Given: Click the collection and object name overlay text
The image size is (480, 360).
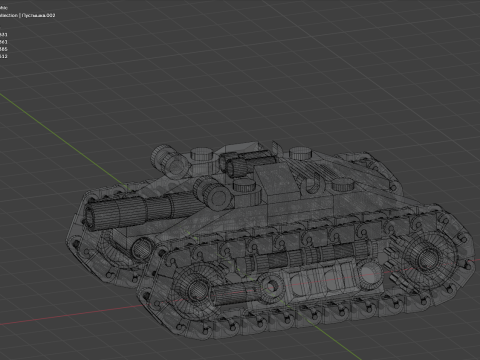Looking at the screenshot, I should tap(27, 15).
